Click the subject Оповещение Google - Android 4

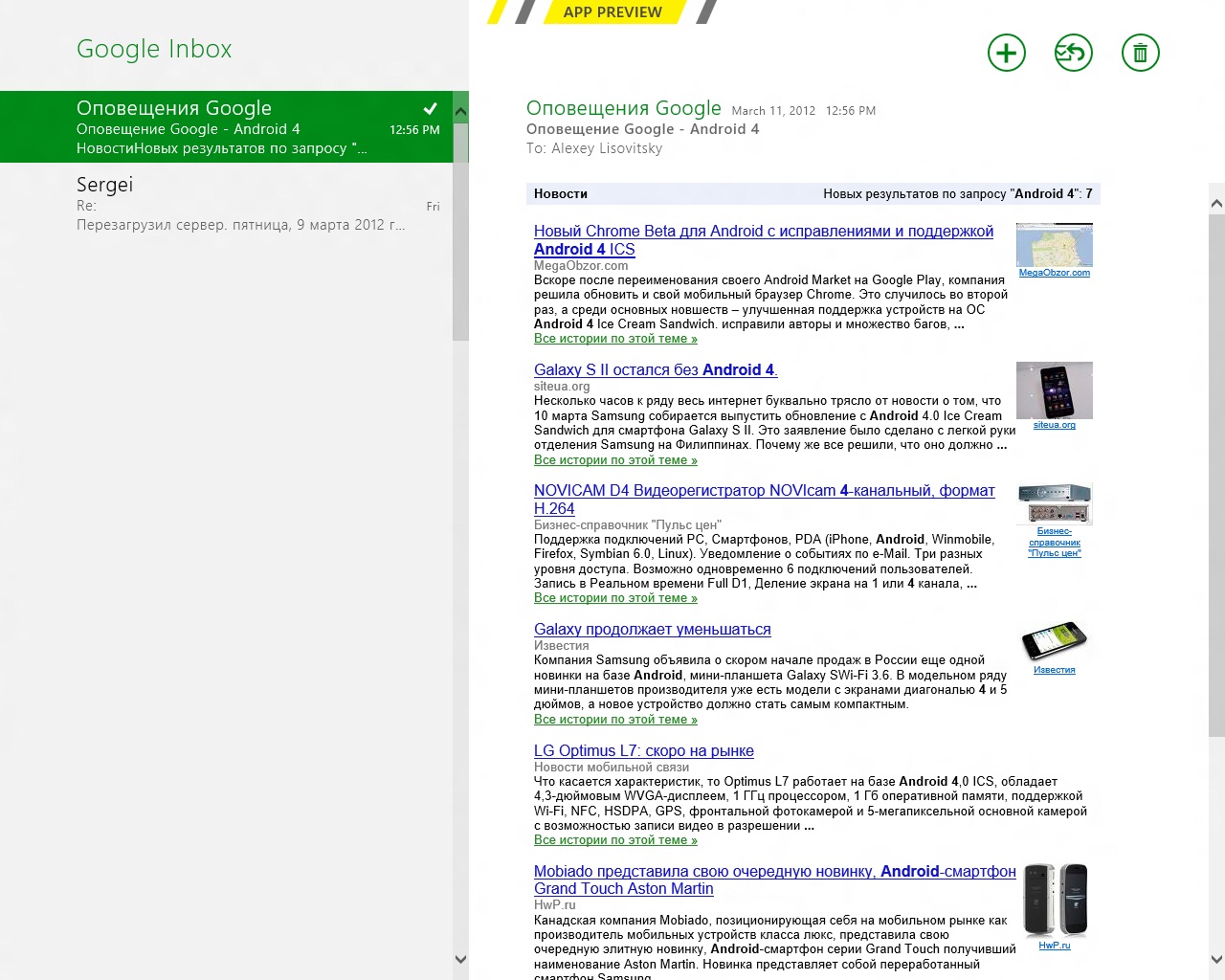coord(643,129)
